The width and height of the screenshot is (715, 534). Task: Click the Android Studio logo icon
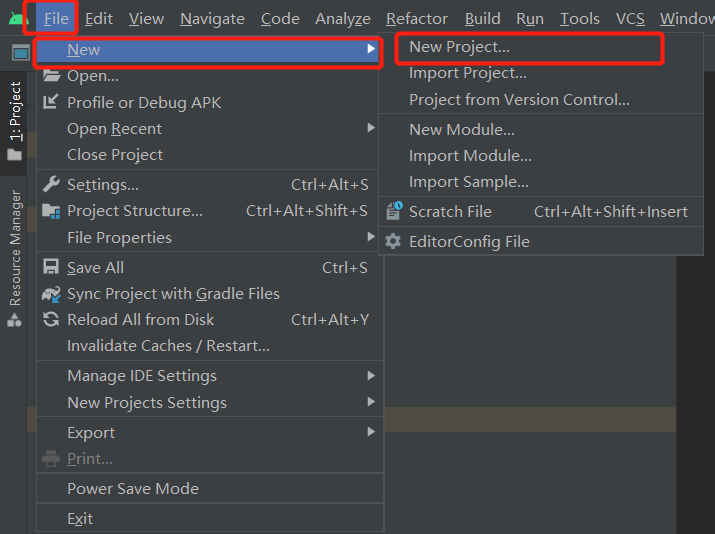pyautogui.click(x=17, y=19)
